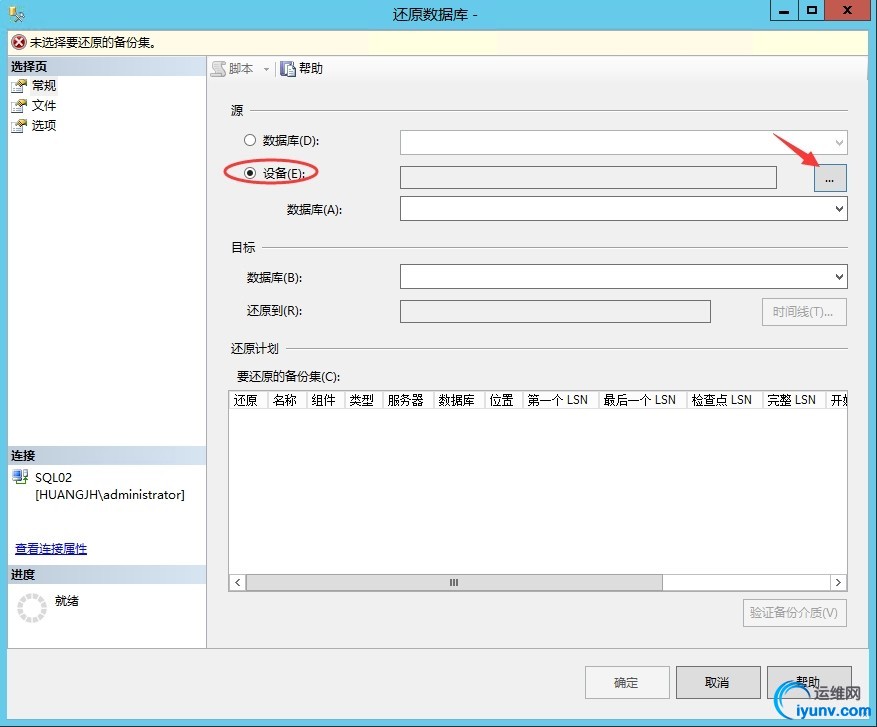The width and height of the screenshot is (877, 727).
Task: Click the 数据库 column header in grid
Action: coord(459,400)
